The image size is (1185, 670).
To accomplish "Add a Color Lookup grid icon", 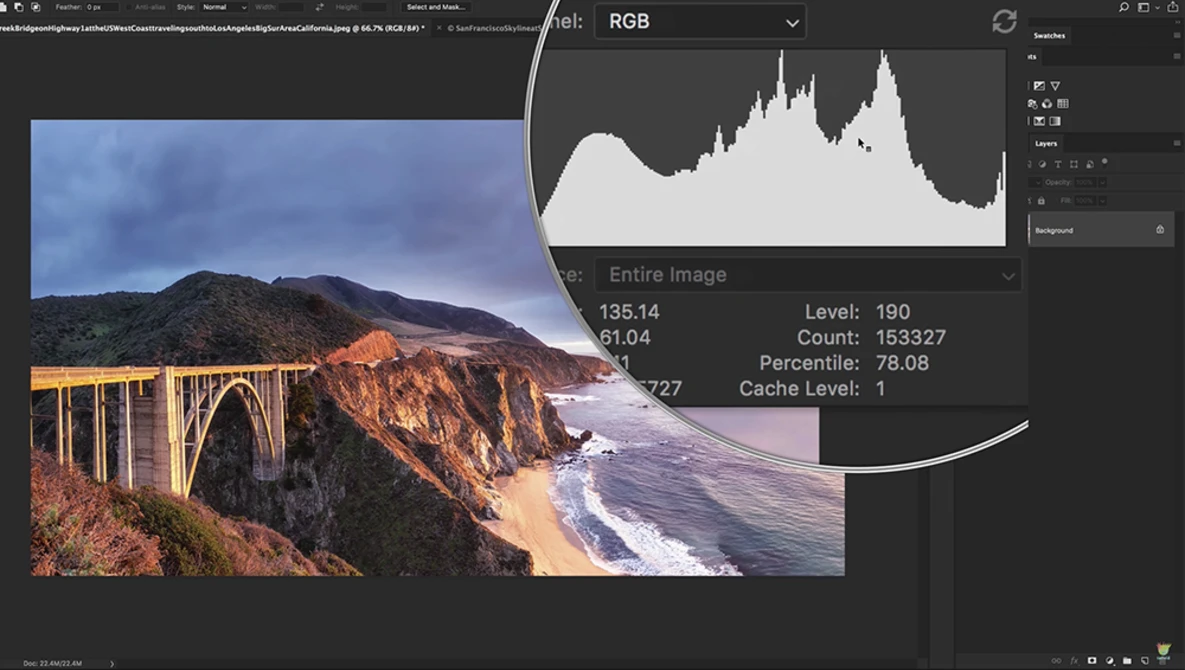I will [1063, 103].
